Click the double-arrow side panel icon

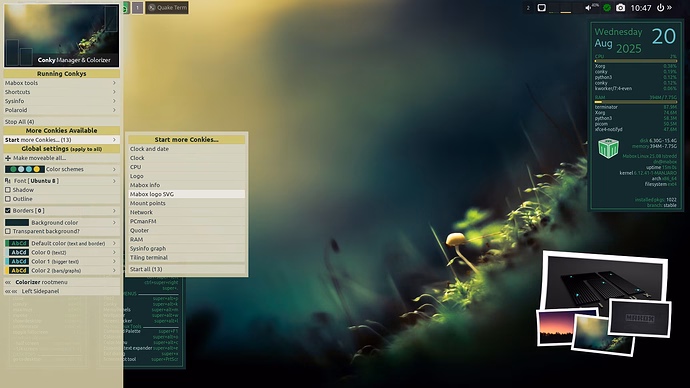[669, 7]
